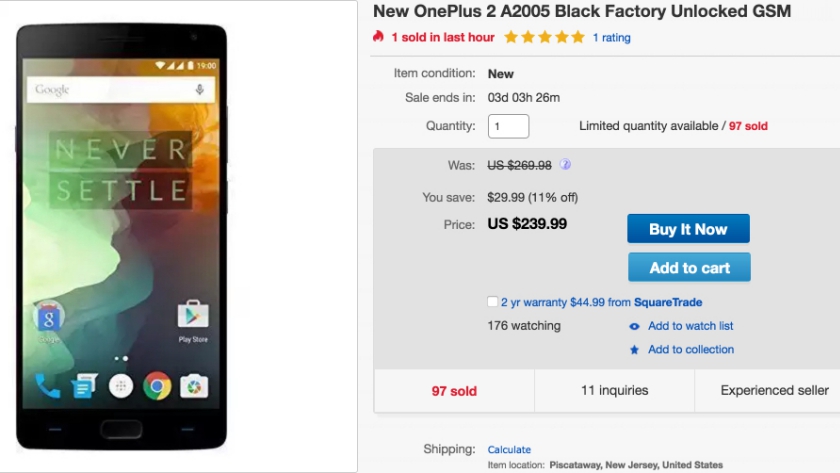Viewport: 840px width, 473px height.
Task: Click the blue phone dialer icon
Action: tap(47, 385)
